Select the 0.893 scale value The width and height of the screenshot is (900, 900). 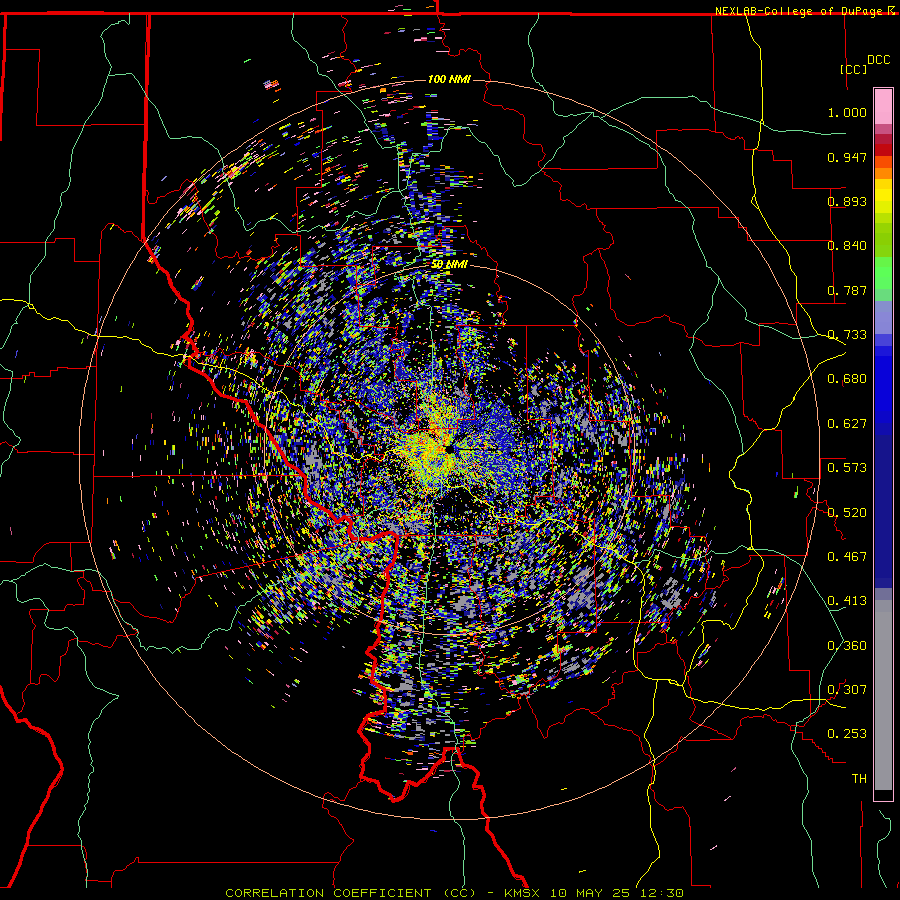tap(847, 201)
